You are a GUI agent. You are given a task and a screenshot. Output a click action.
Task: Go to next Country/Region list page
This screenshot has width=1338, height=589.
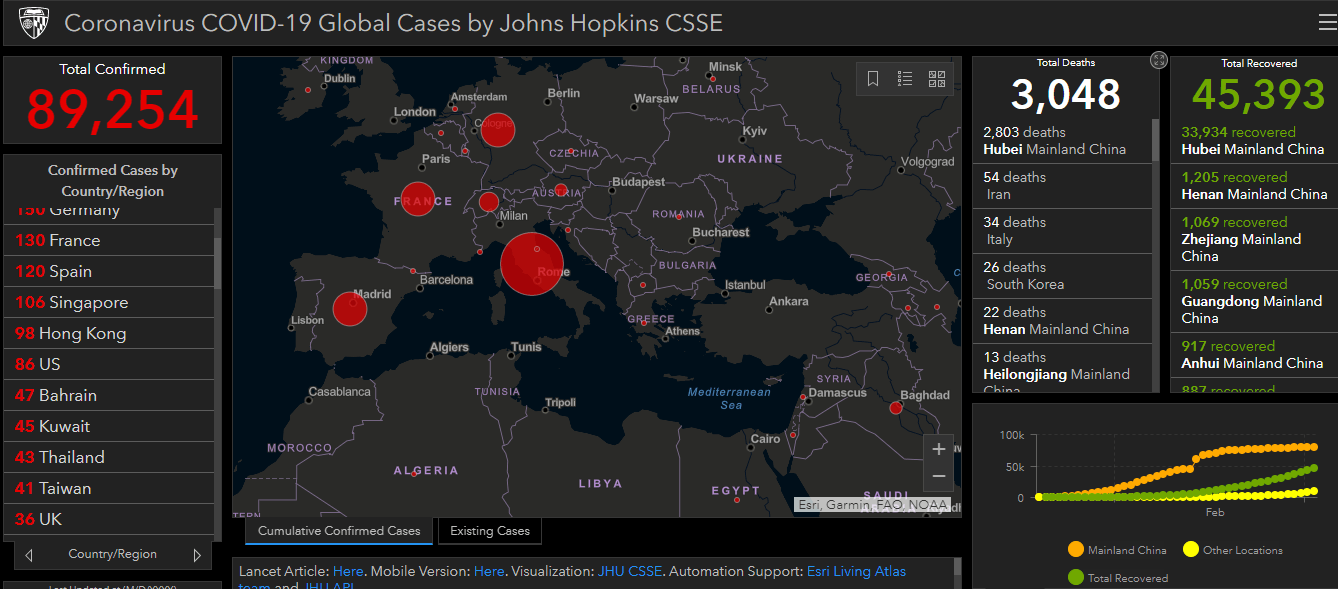point(197,554)
